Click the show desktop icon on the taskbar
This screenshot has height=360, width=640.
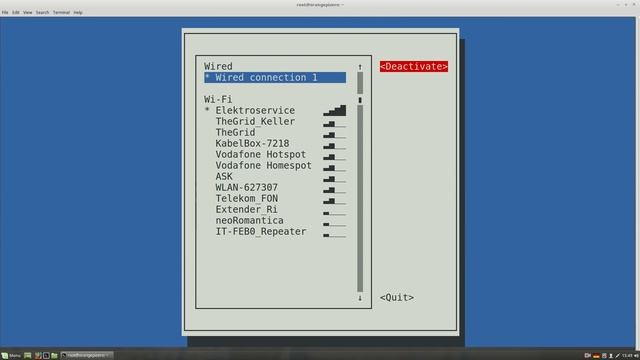(x=28, y=356)
